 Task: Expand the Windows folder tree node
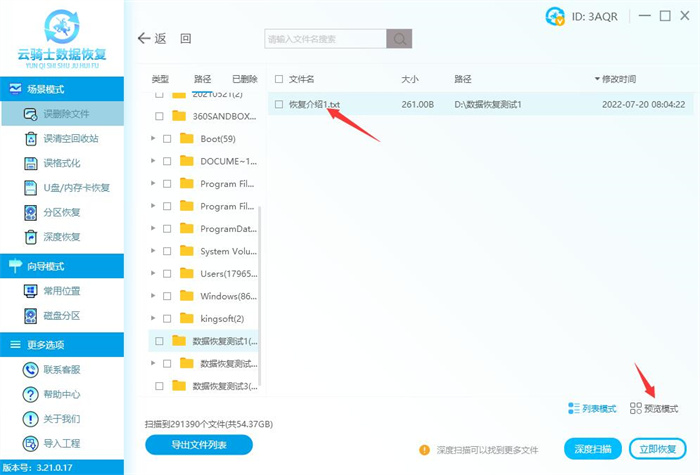(x=153, y=296)
